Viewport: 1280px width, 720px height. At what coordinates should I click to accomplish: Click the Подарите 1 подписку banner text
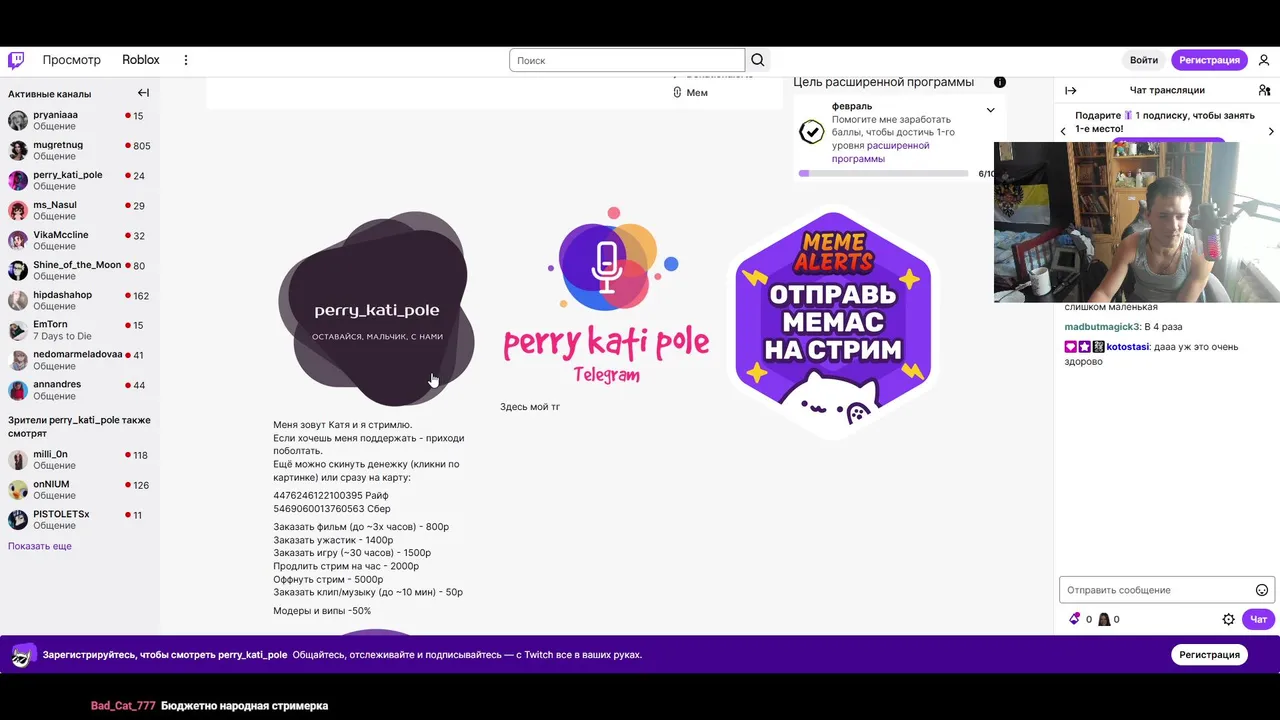click(x=1164, y=122)
